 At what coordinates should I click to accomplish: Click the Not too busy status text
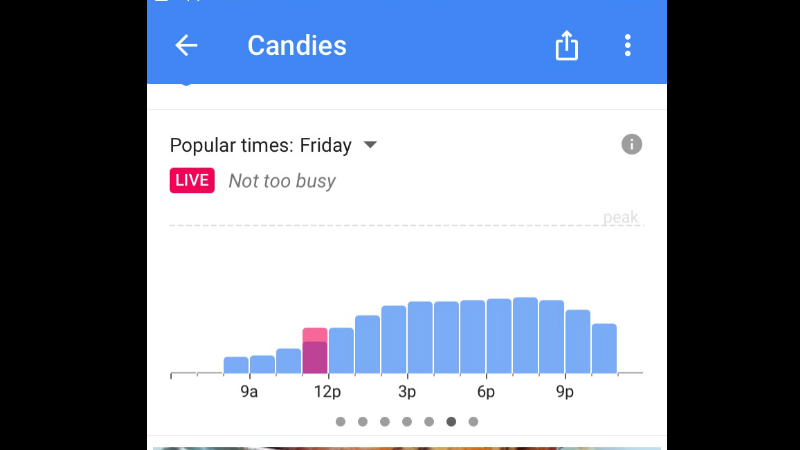(282, 181)
